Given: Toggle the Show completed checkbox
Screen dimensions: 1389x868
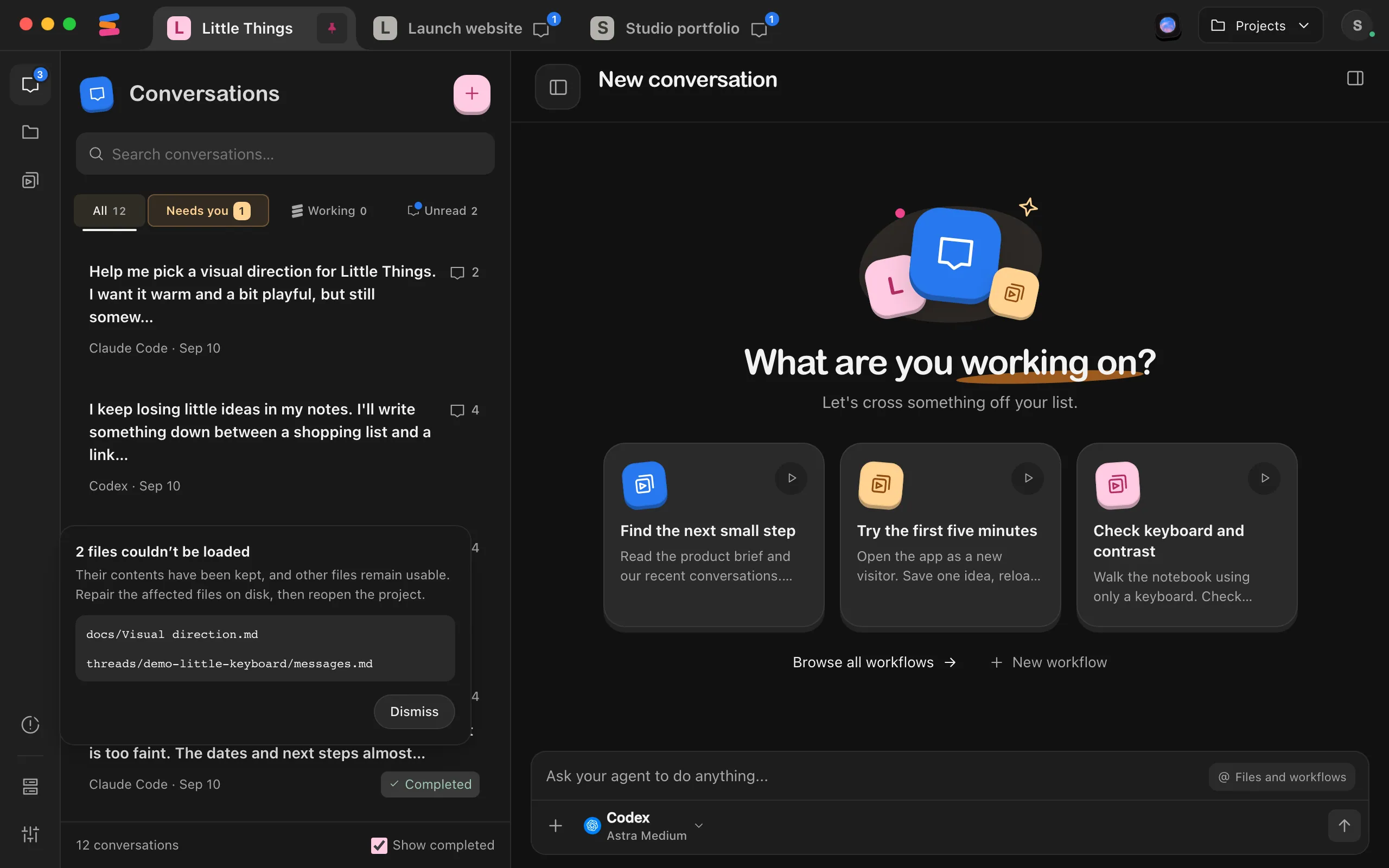Looking at the screenshot, I should (379, 845).
